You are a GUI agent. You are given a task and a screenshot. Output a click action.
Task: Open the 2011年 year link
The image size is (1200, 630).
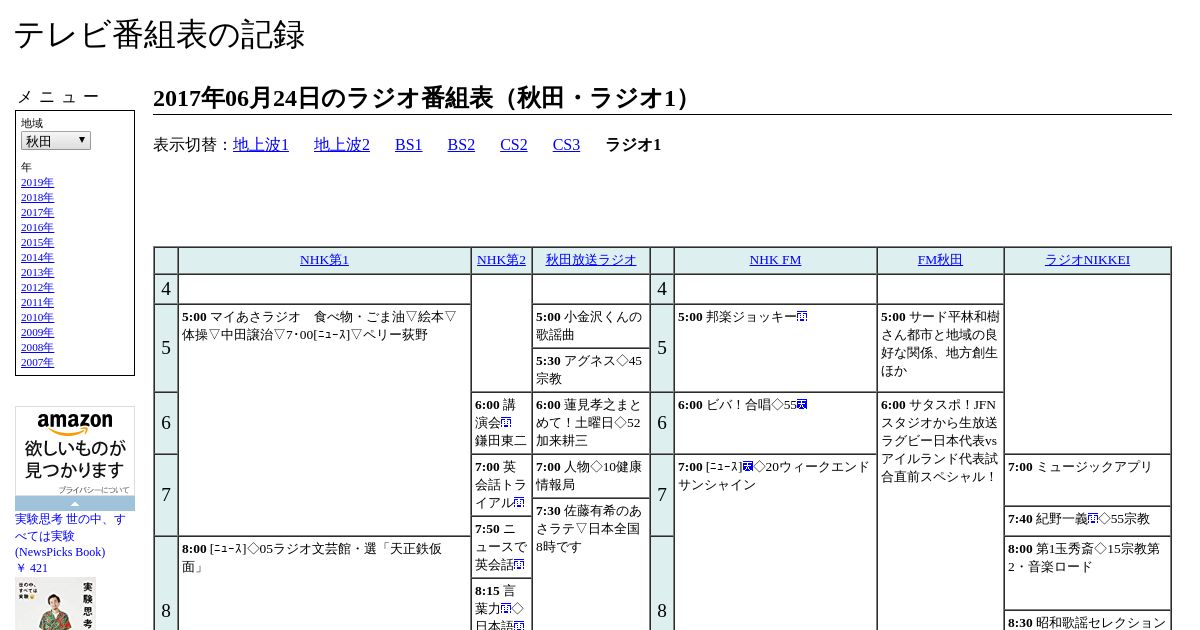coord(37,302)
